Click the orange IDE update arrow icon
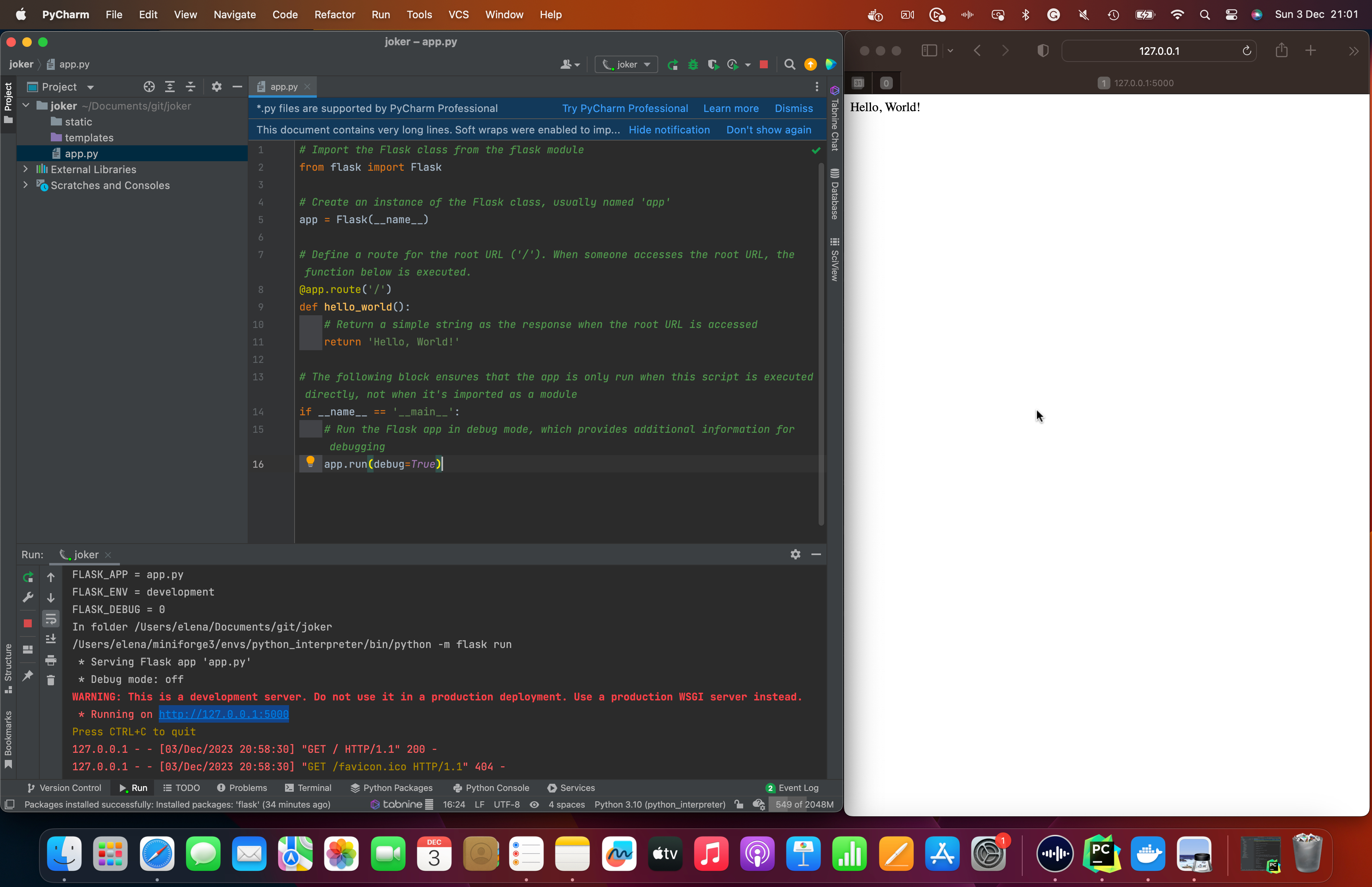This screenshot has height=887, width=1372. point(810,64)
